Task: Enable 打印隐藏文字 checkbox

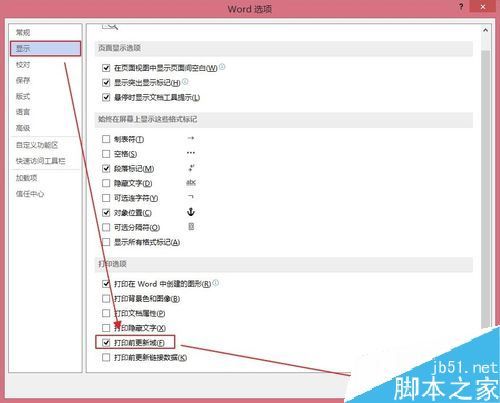Action: click(x=106, y=328)
